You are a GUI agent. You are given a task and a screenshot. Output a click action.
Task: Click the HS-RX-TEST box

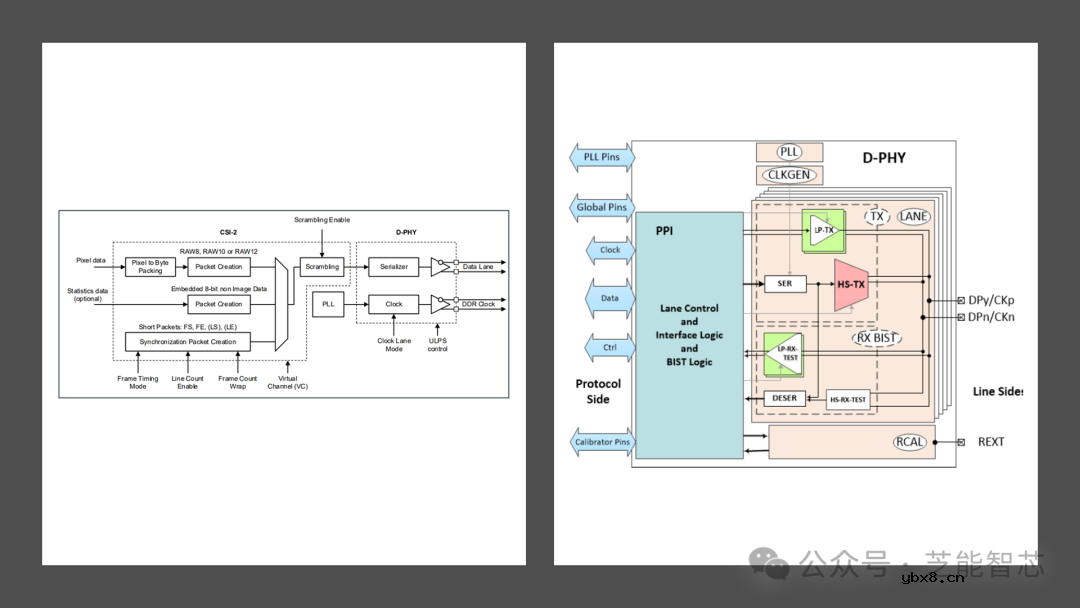point(848,399)
